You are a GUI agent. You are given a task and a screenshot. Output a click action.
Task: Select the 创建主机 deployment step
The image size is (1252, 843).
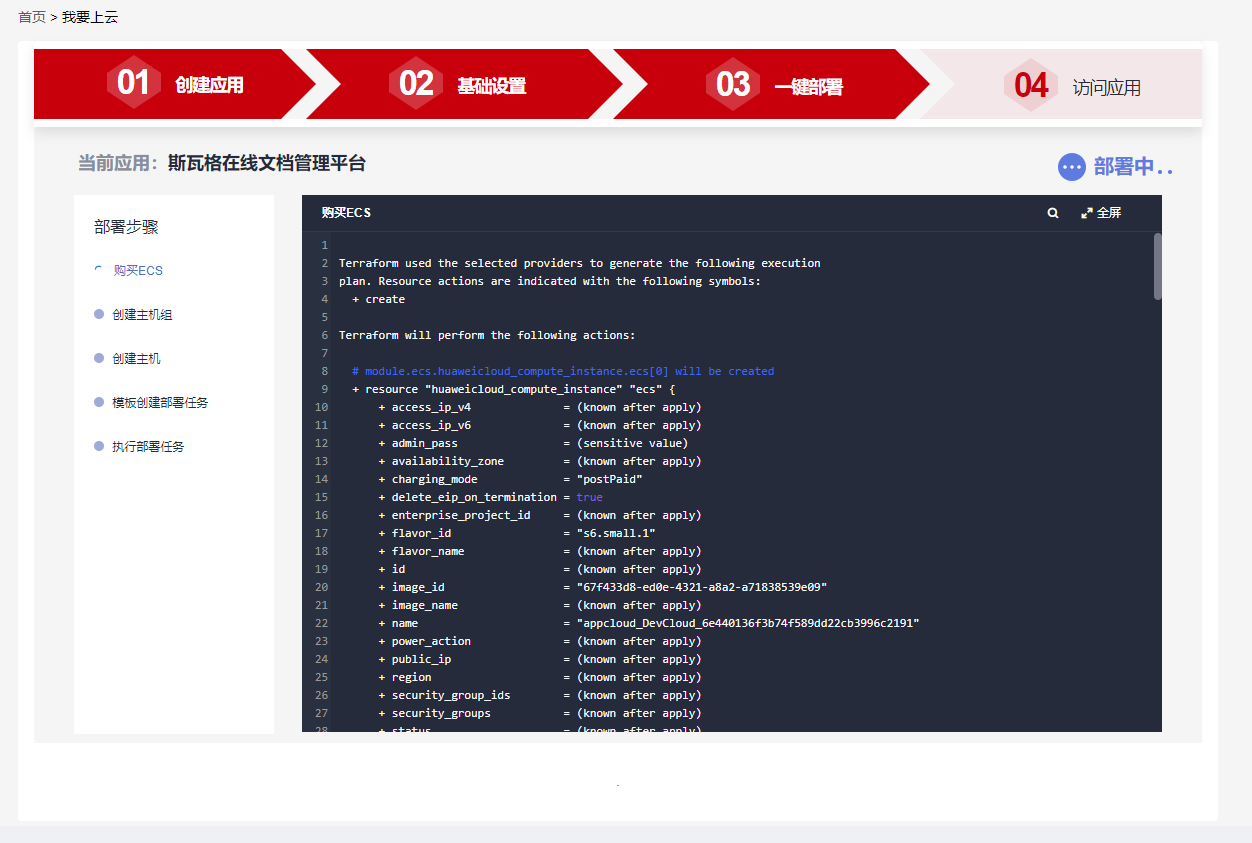point(136,359)
